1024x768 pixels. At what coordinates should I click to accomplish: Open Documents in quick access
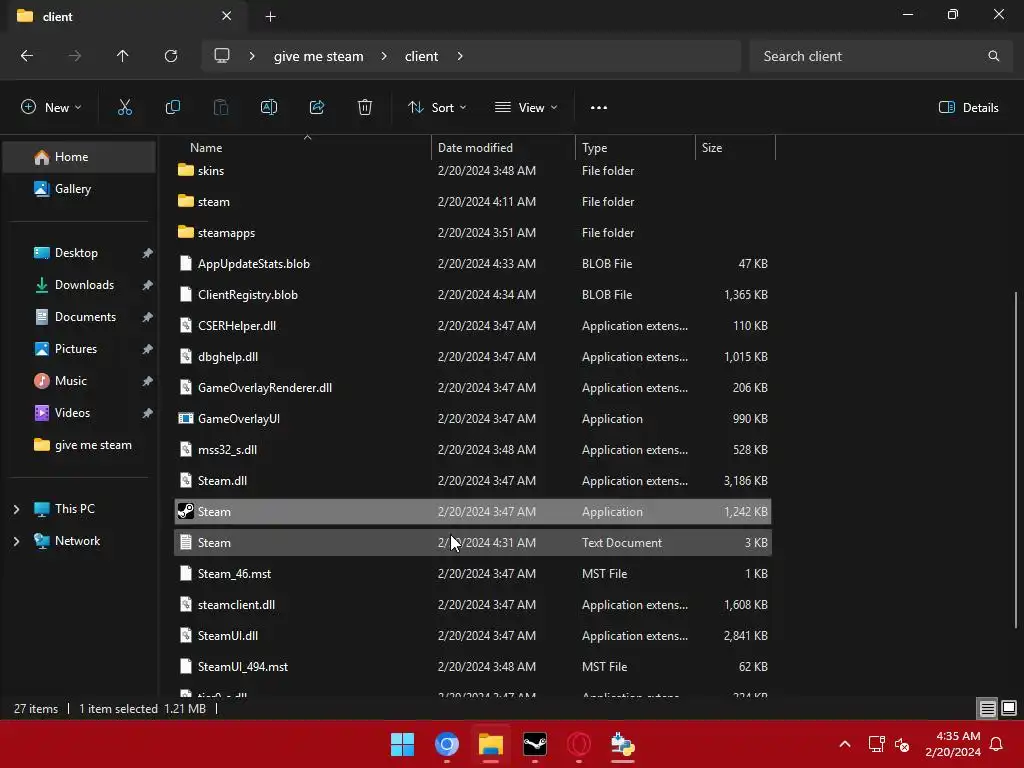click(79, 317)
